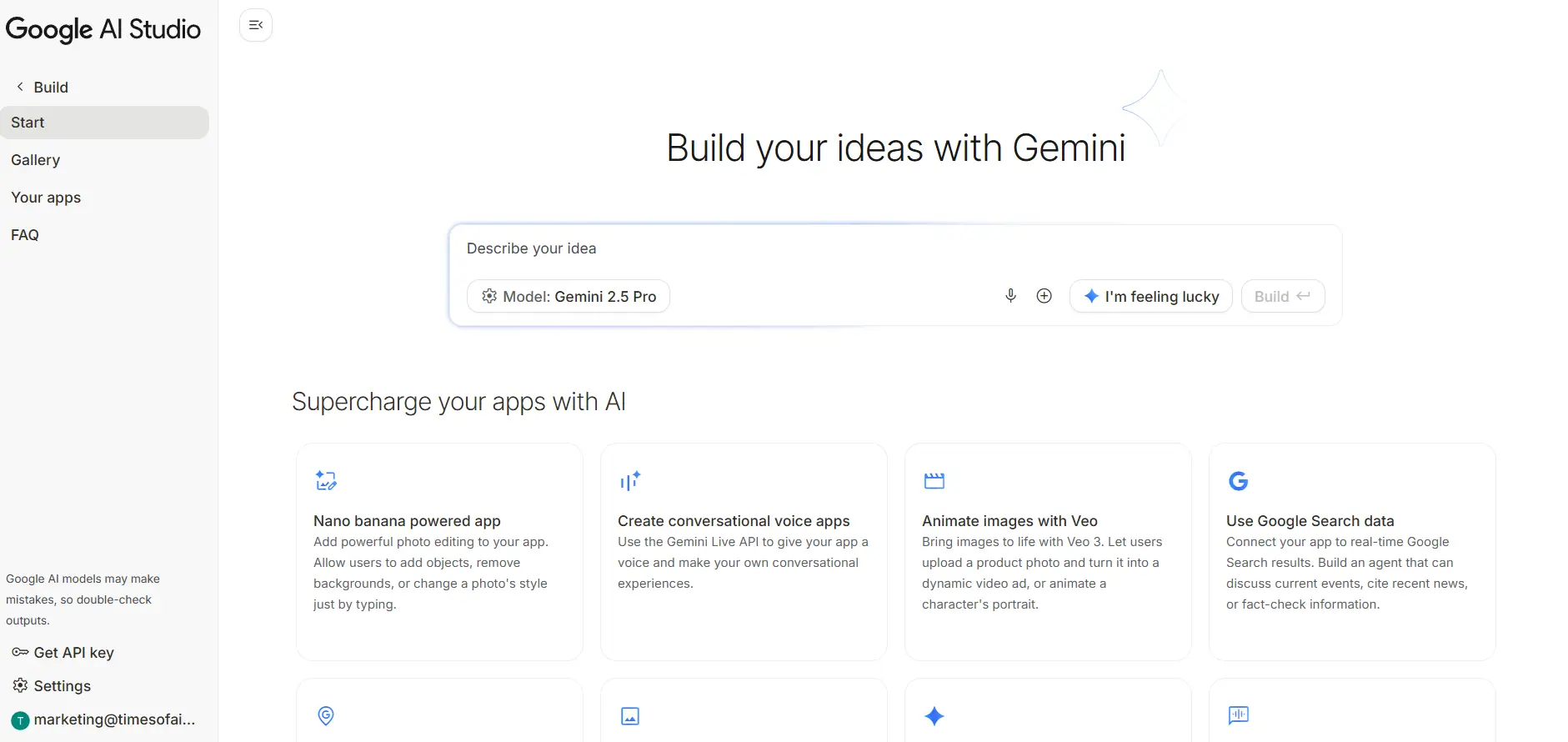Viewport: 1568px width, 742px height.
Task: Collapse the sidebar with the toggle icon
Action: (255, 25)
